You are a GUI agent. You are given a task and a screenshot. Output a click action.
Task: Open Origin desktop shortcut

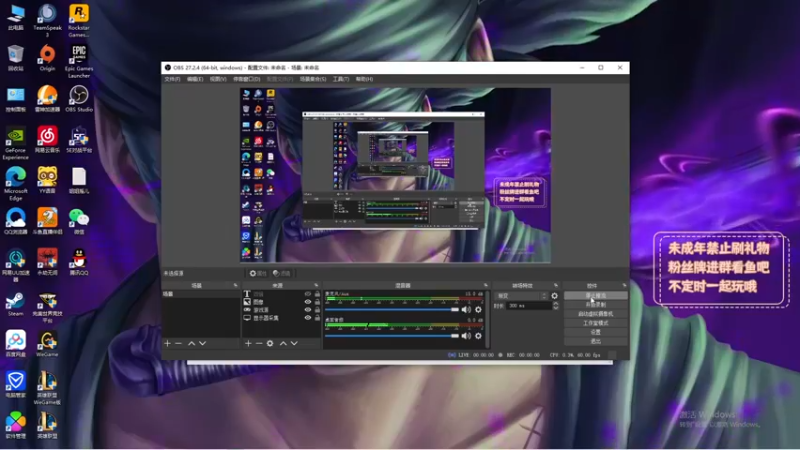(x=47, y=58)
